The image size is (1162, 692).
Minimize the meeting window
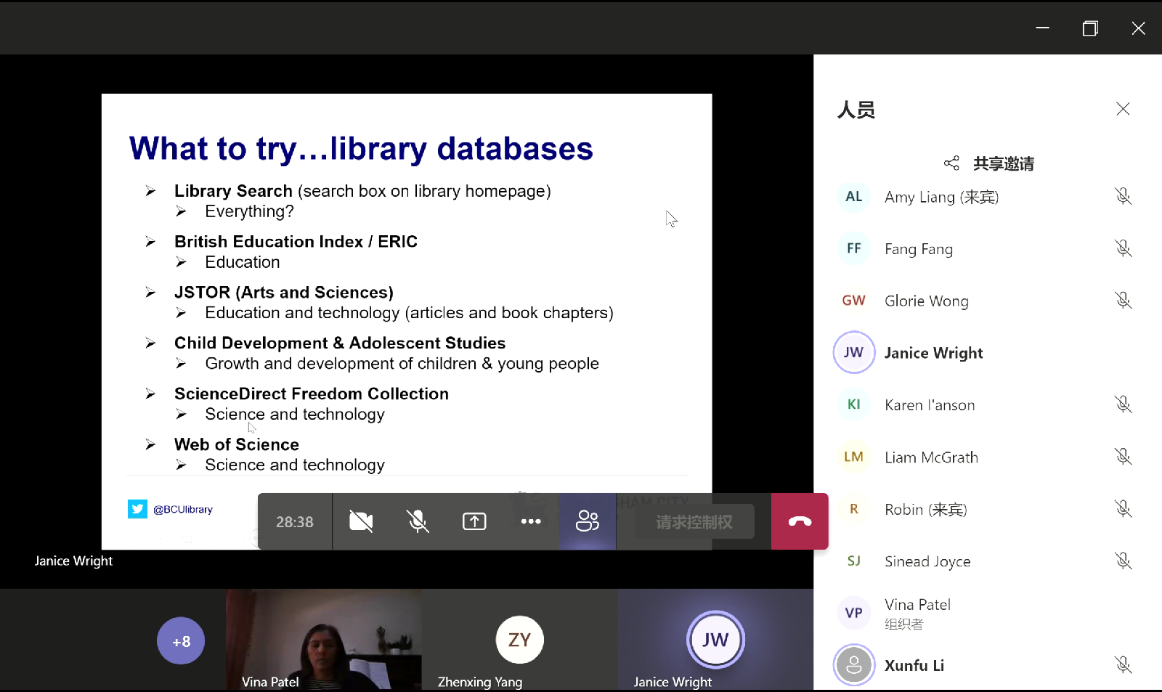[x=1043, y=28]
